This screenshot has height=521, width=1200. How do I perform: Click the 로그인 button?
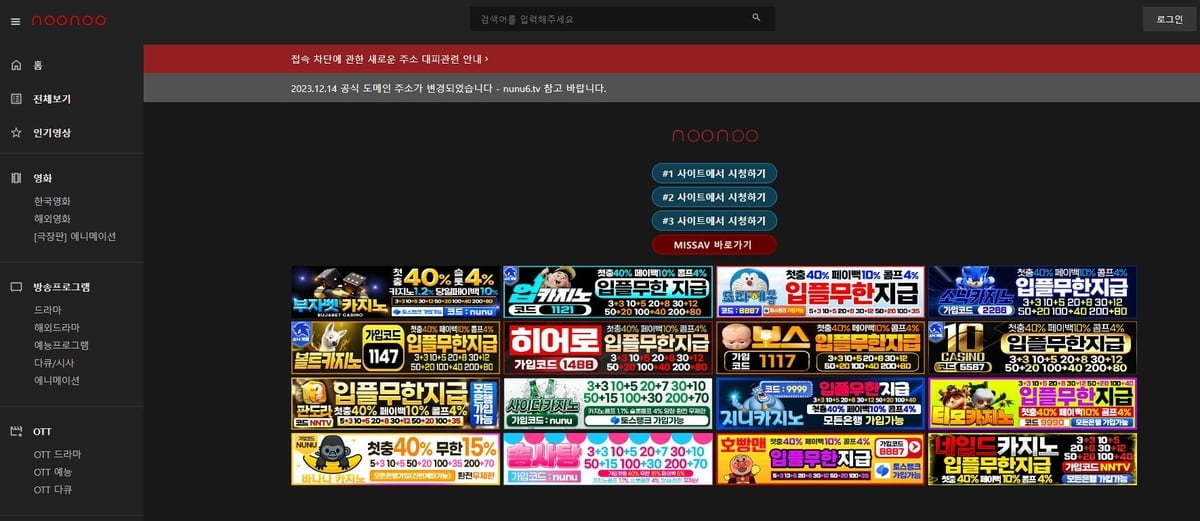click(1169, 19)
